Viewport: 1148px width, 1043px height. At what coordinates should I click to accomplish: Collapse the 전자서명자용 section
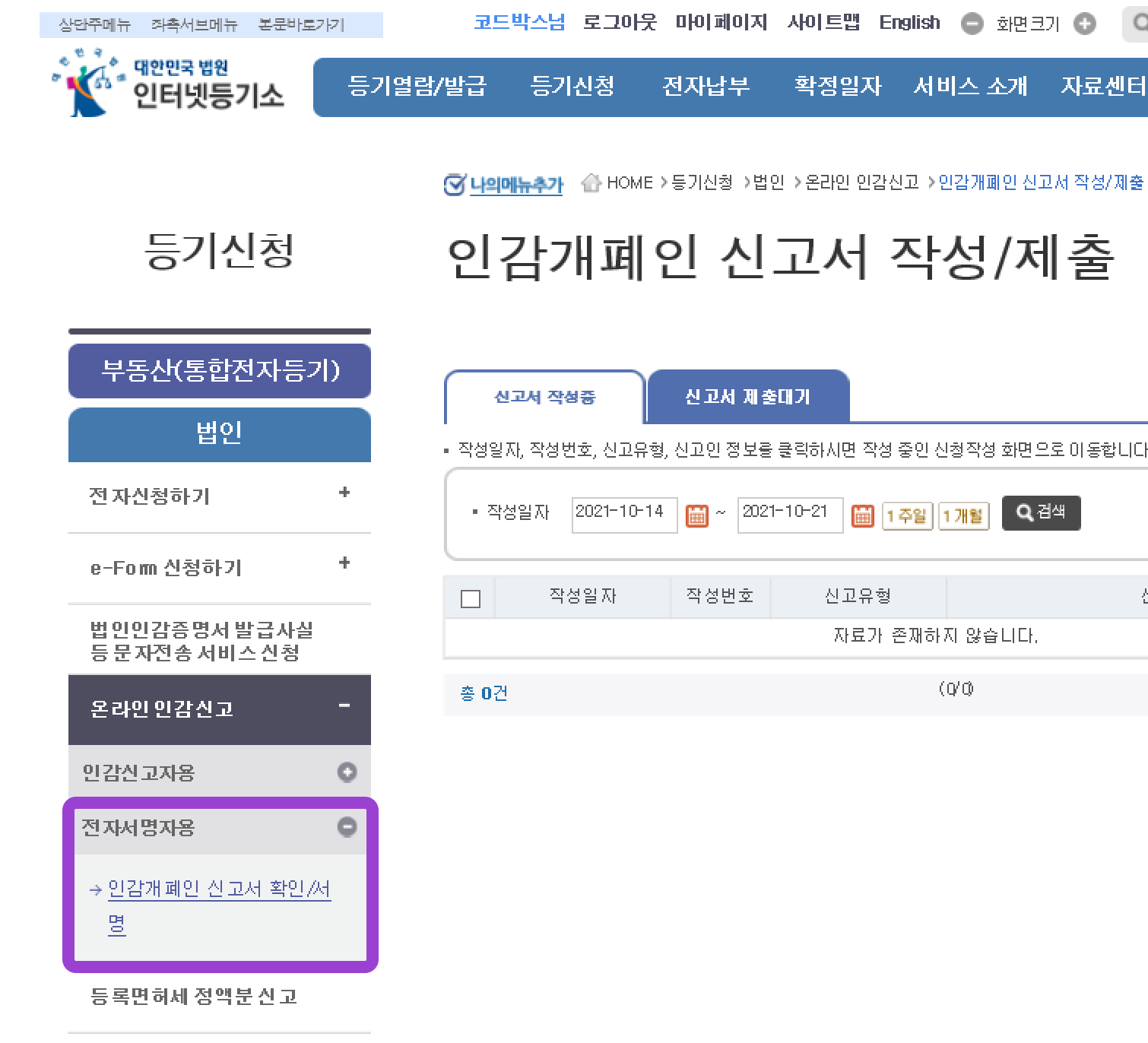pyautogui.click(x=347, y=828)
